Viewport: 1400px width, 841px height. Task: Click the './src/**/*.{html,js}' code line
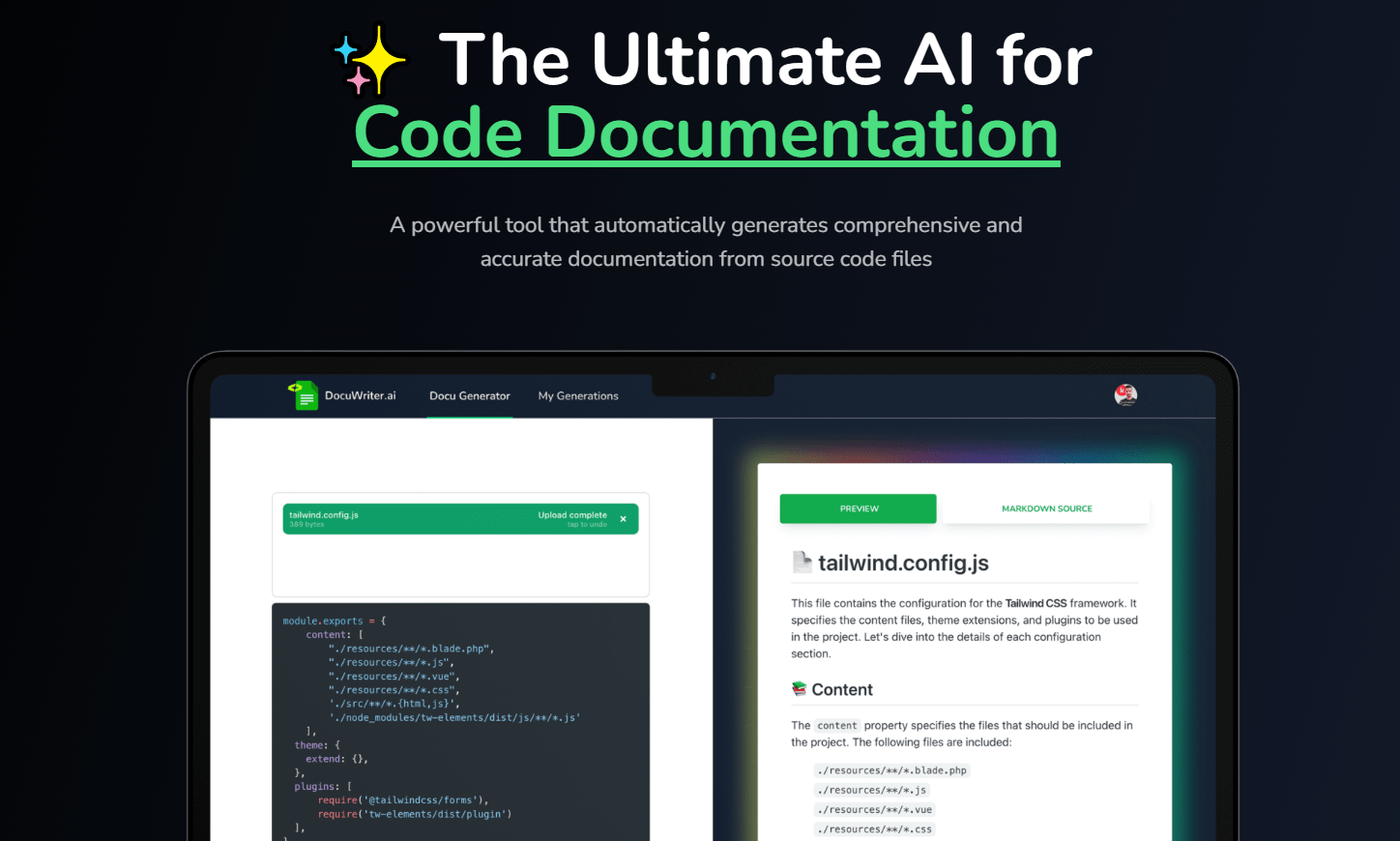(x=394, y=704)
